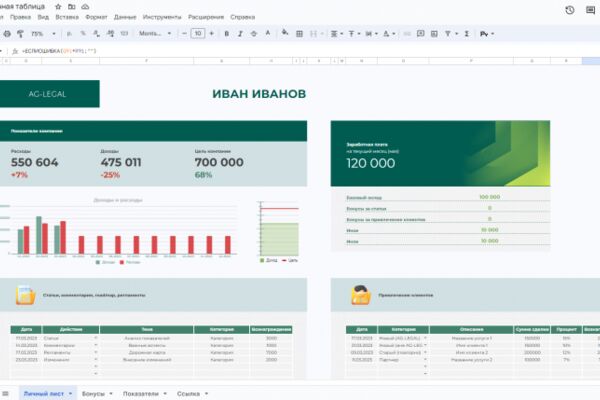Open the Показатели tab arrow menu
This screenshot has height=400, width=600.
click(x=165, y=393)
